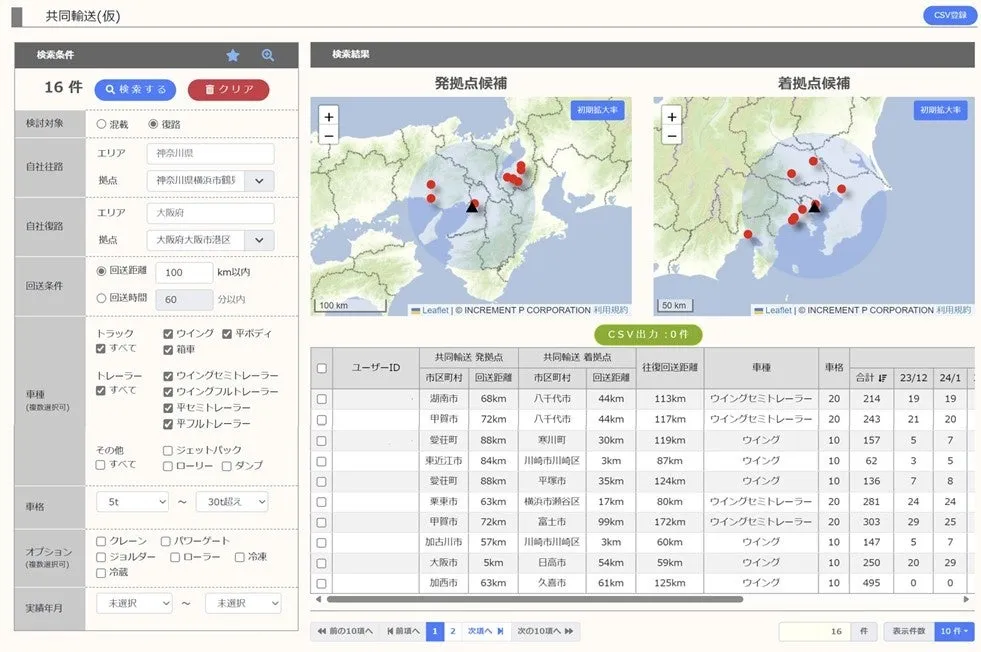Open the 自社往路 拠点 dropdown
Image resolution: width=981 pixels, height=652 pixels.
[259, 181]
